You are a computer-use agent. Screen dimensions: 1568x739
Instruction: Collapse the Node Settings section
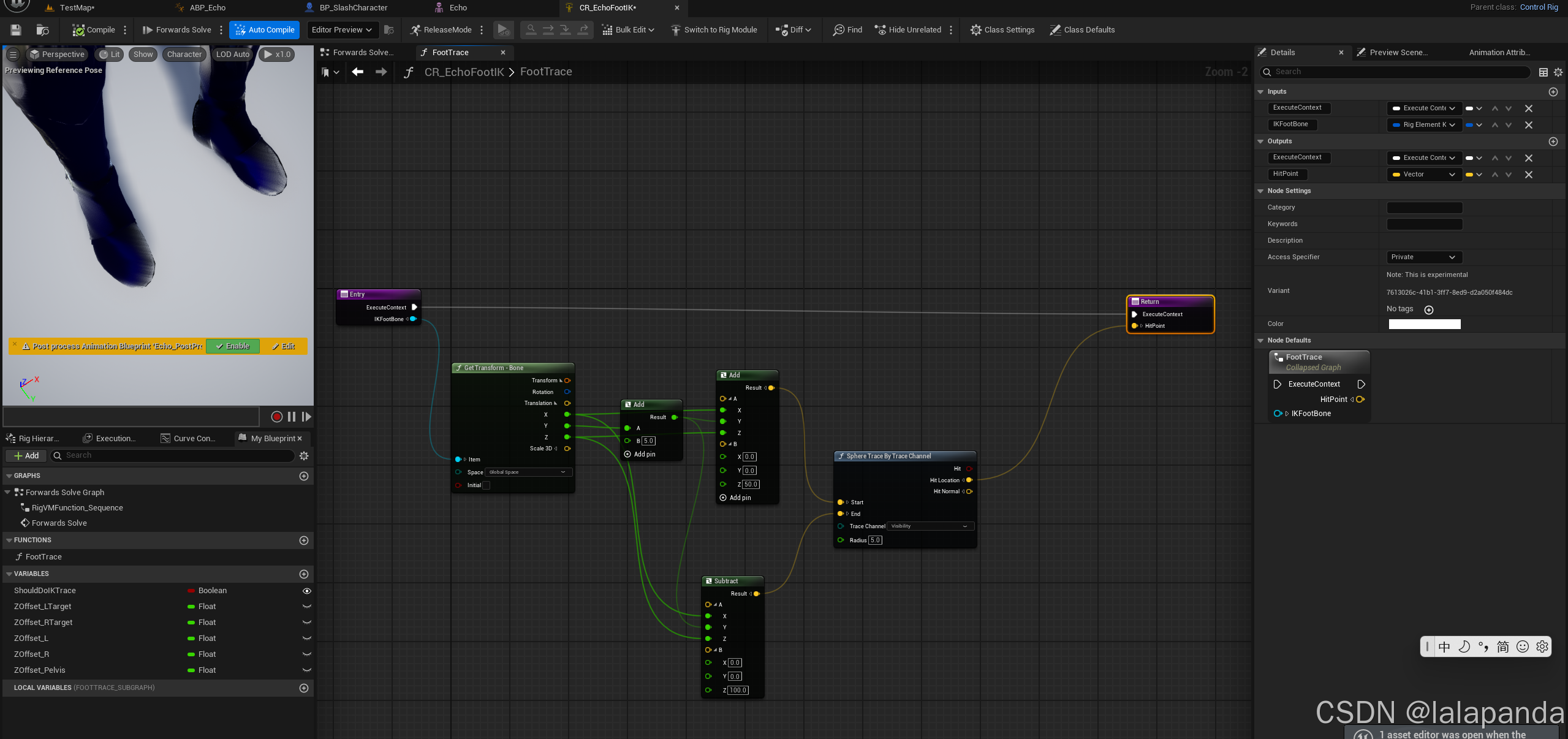(1260, 191)
